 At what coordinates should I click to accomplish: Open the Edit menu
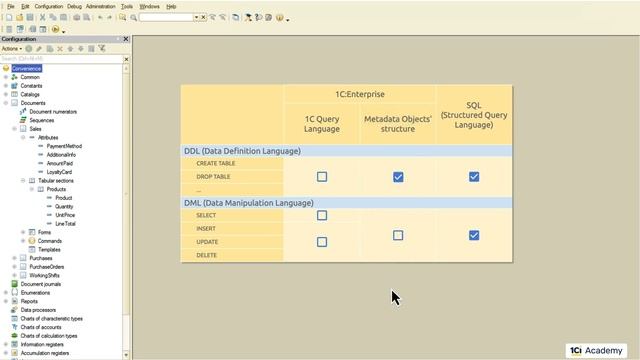click(x=25, y=7)
